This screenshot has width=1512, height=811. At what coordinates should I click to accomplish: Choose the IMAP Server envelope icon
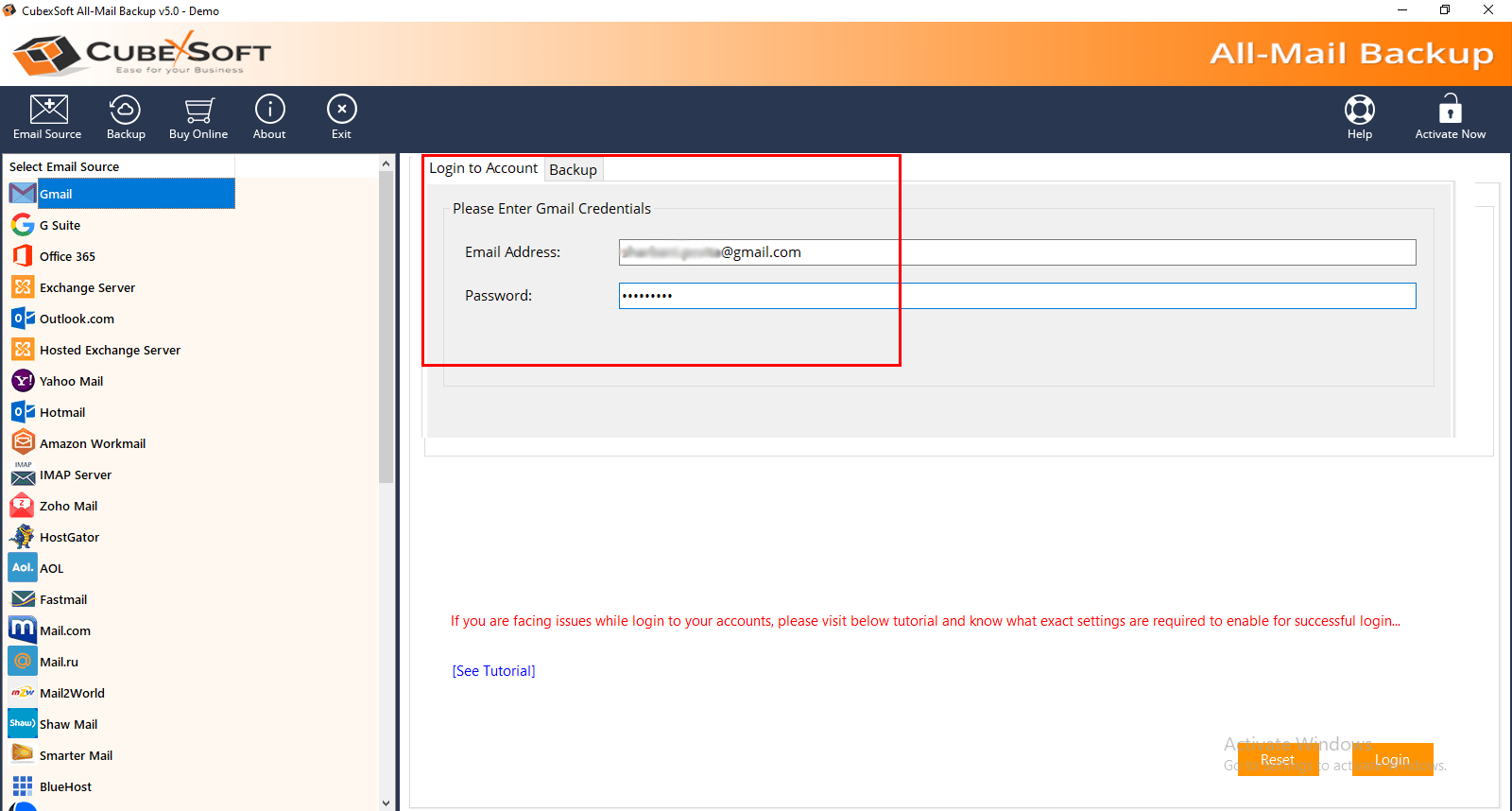coord(23,475)
